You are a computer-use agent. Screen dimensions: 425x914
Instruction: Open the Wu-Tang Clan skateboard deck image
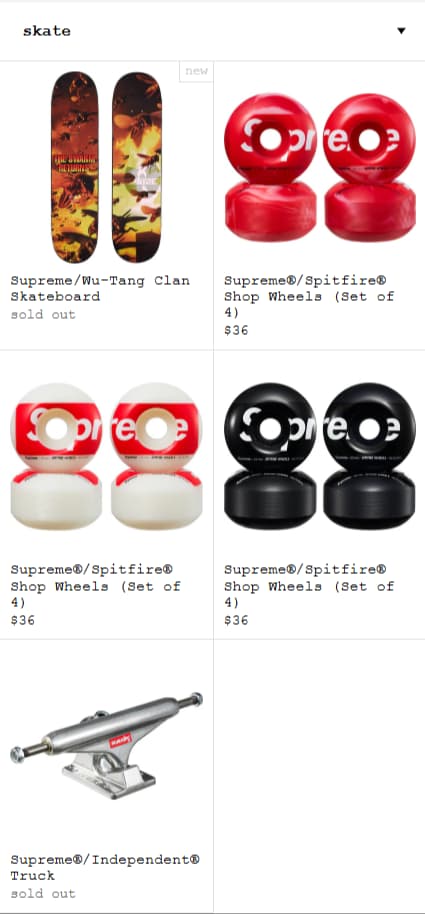click(106, 167)
